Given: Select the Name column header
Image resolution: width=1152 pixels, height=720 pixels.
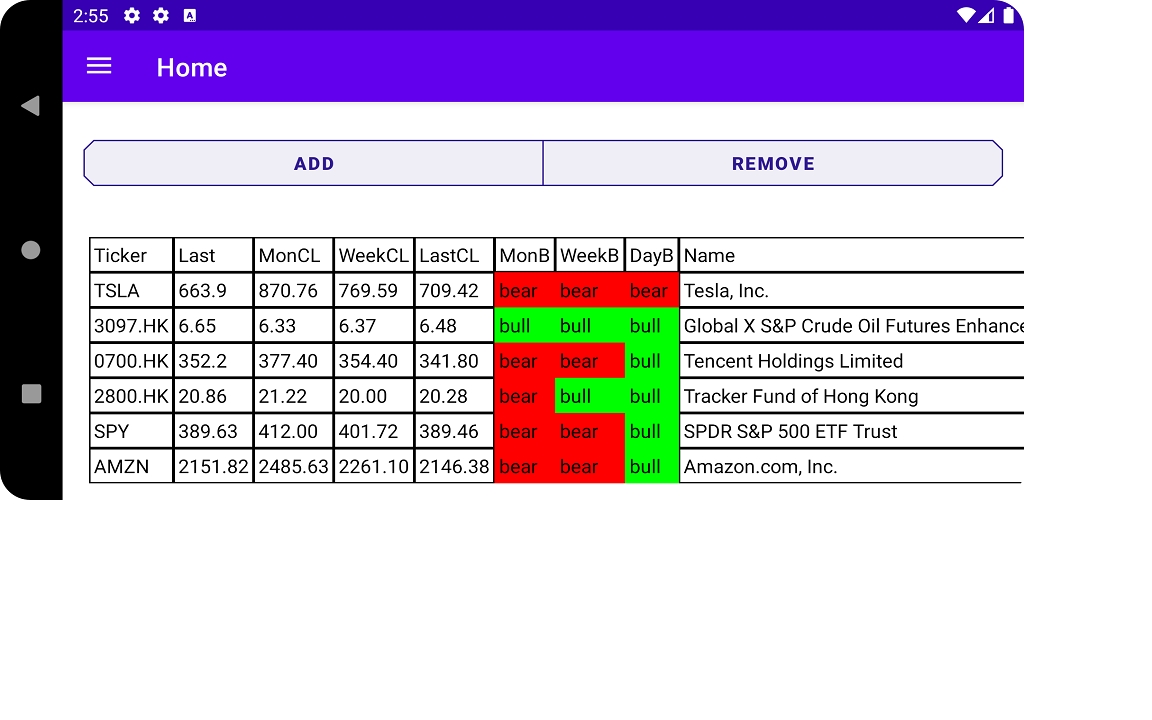Looking at the screenshot, I should (852, 256).
